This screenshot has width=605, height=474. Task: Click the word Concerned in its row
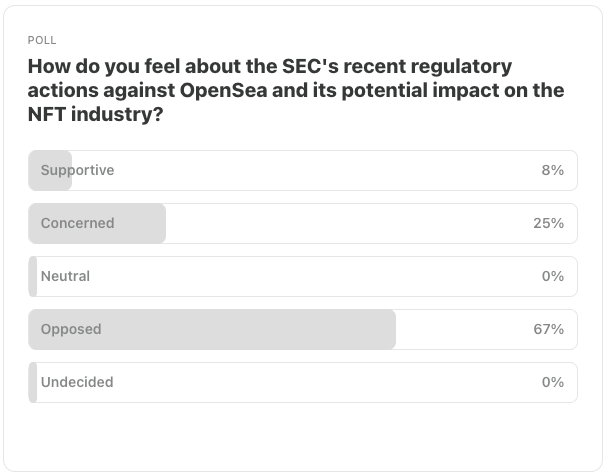pyautogui.click(x=78, y=223)
